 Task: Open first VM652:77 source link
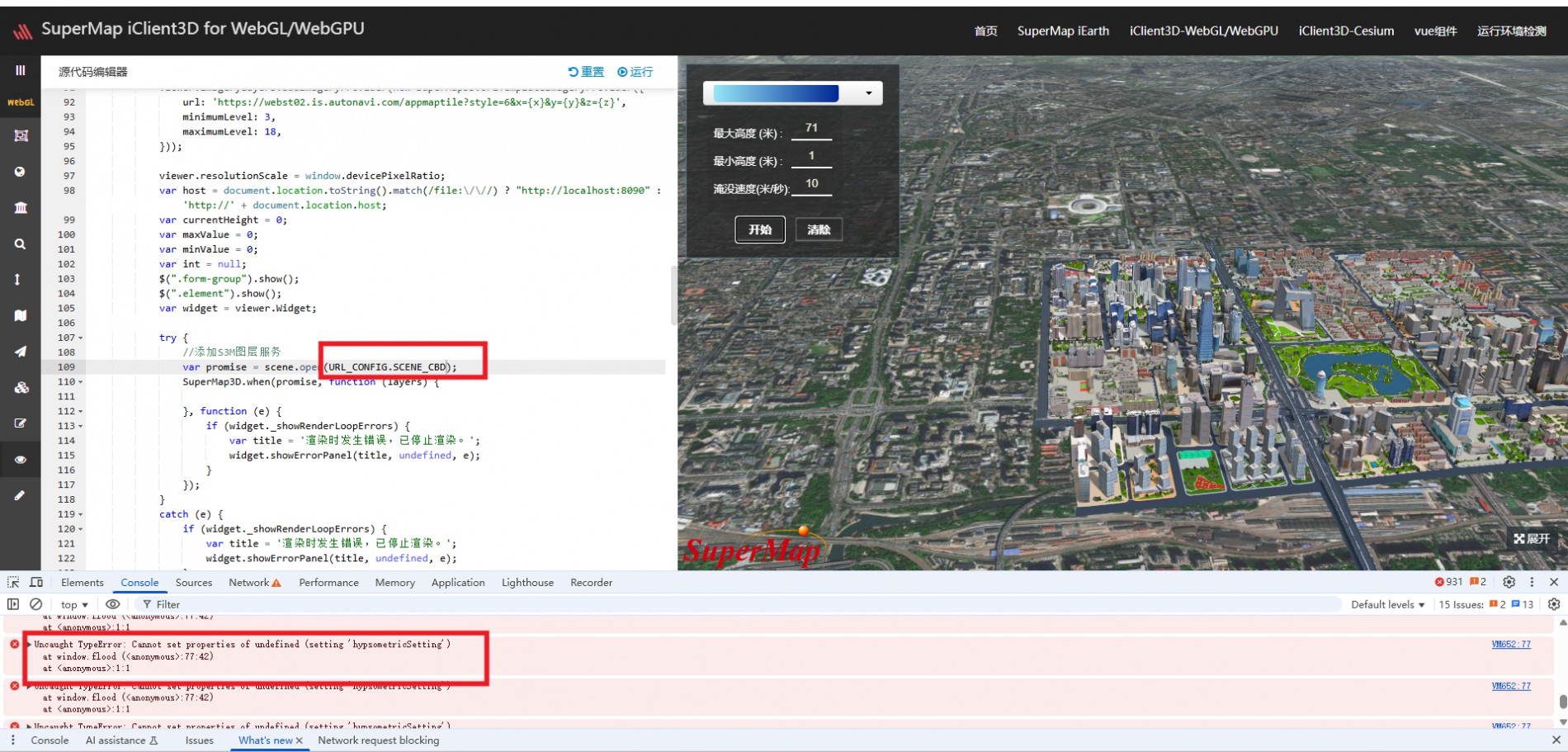pos(1511,645)
